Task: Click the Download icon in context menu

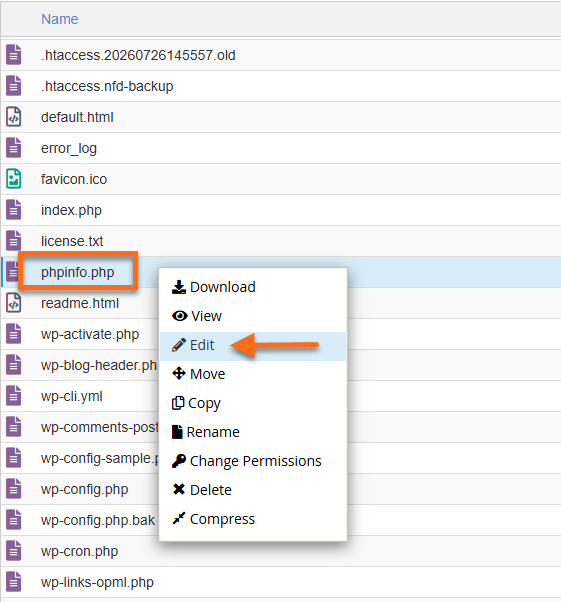Action: coord(179,287)
